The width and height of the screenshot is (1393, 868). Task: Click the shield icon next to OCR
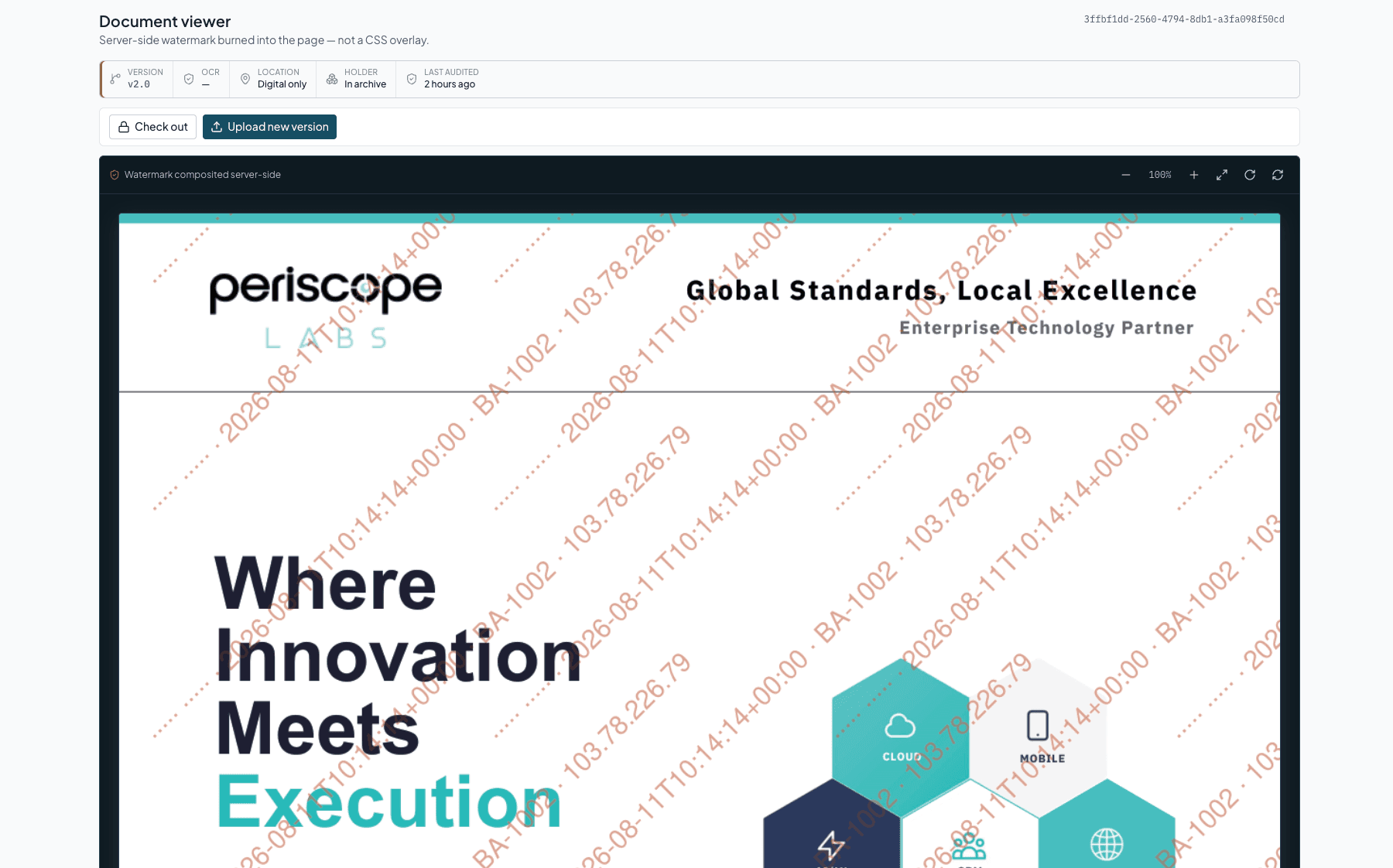pos(189,79)
